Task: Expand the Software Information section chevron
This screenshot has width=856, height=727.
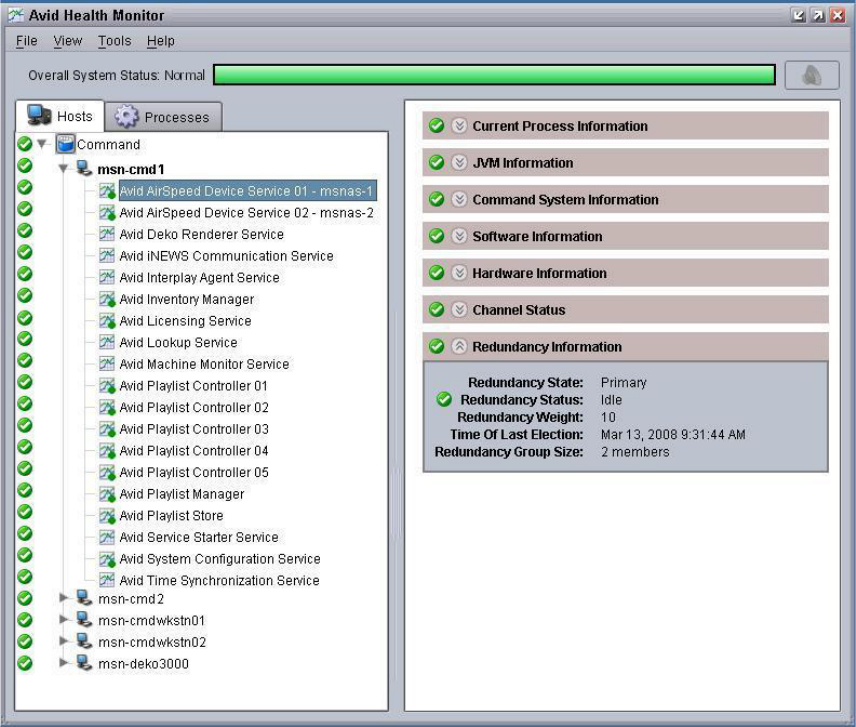Action: [x=459, y=236]
